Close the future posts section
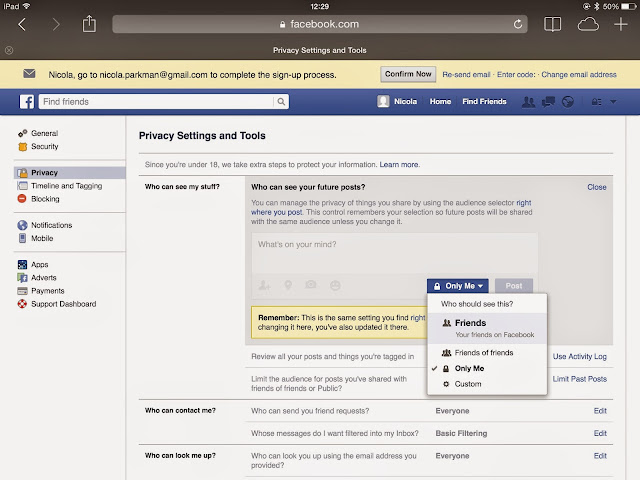Screen dimensions: 640x480 click(596, 187)
